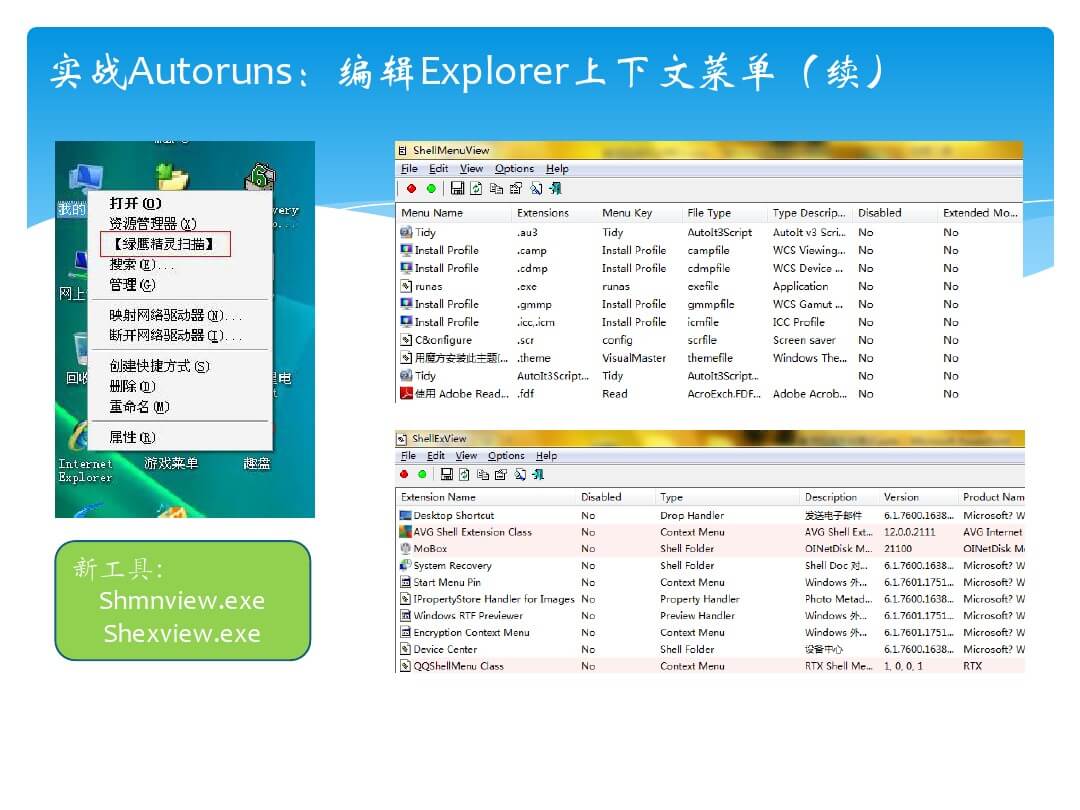This screenshot has height=810, width=1080.
Task: Sort by the Type column header in ShellExView
Action: pos(672,497)
